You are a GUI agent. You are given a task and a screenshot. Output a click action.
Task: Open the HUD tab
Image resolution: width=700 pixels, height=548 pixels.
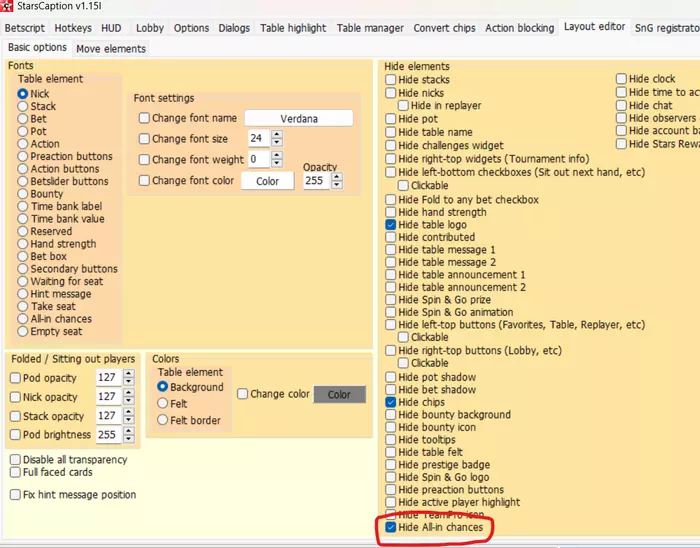coord(111,28)
